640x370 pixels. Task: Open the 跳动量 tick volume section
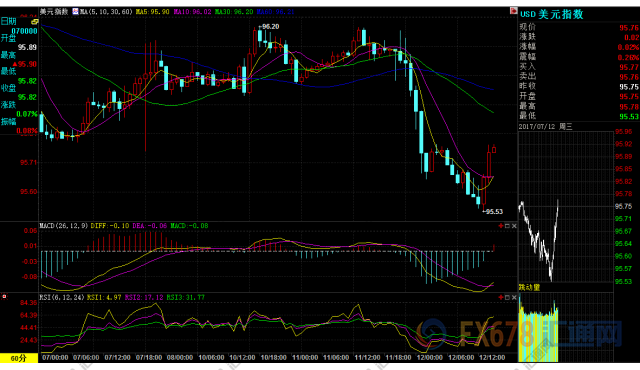(x=529, y=287)
